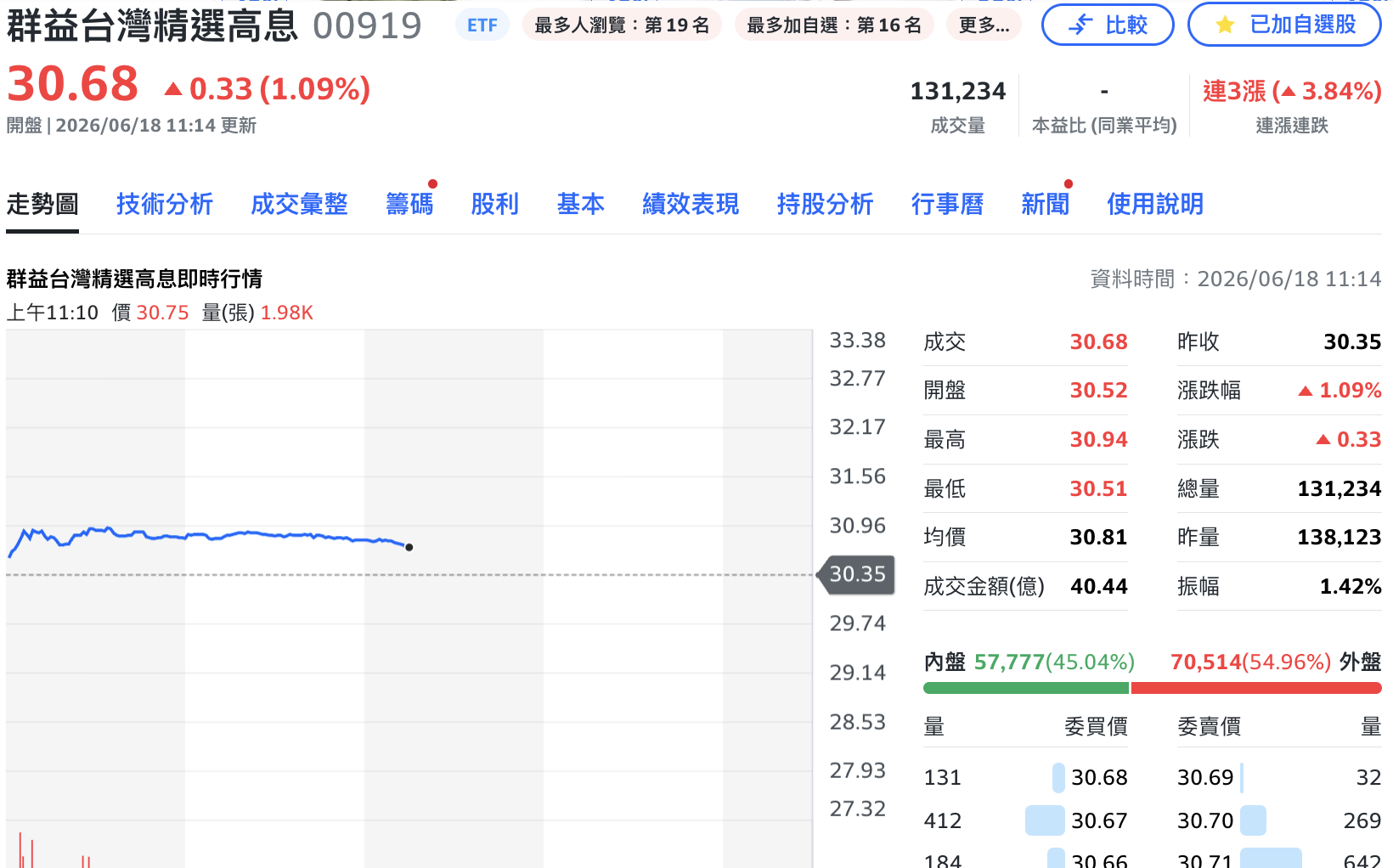The height and width of the screenshot is (868, 1393).
Task: Click the fund code 00919 in title
Action: pyautogui.click(x=367, y=26)
